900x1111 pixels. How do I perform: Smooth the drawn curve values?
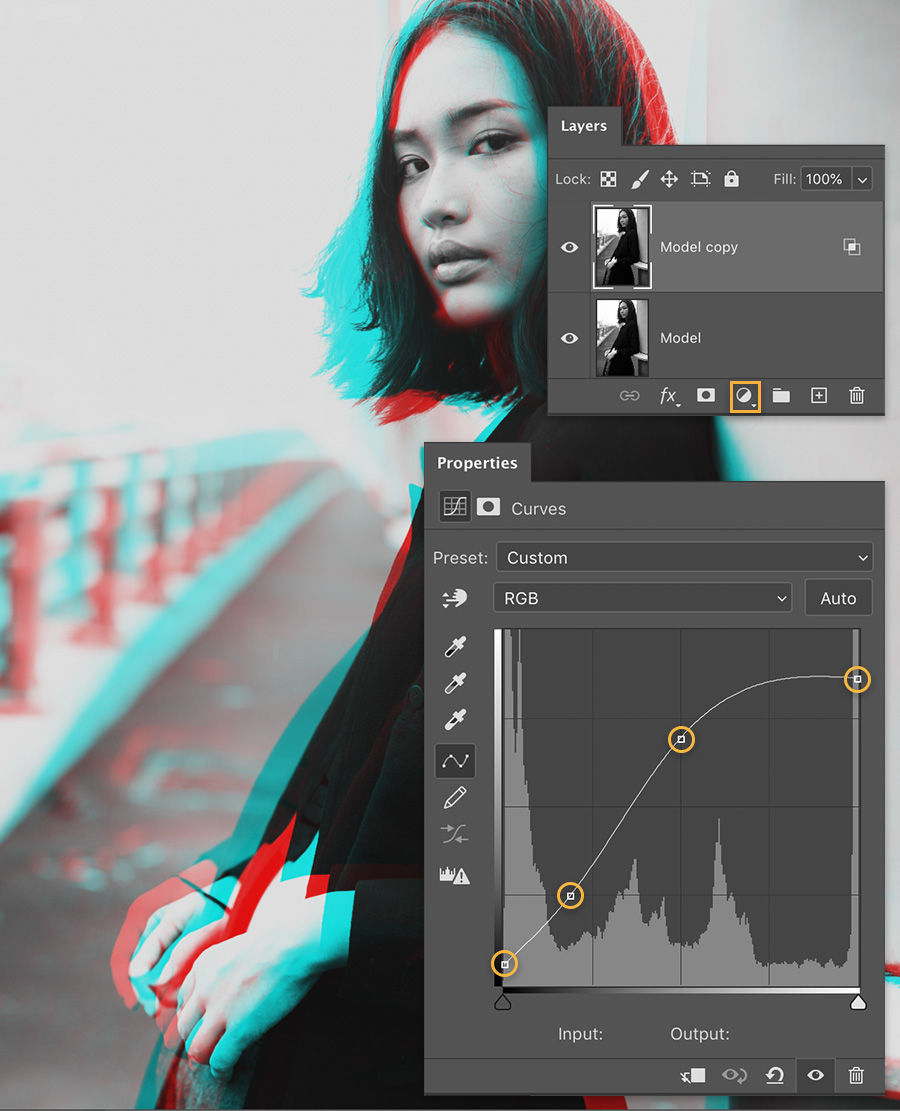[455, 833]
